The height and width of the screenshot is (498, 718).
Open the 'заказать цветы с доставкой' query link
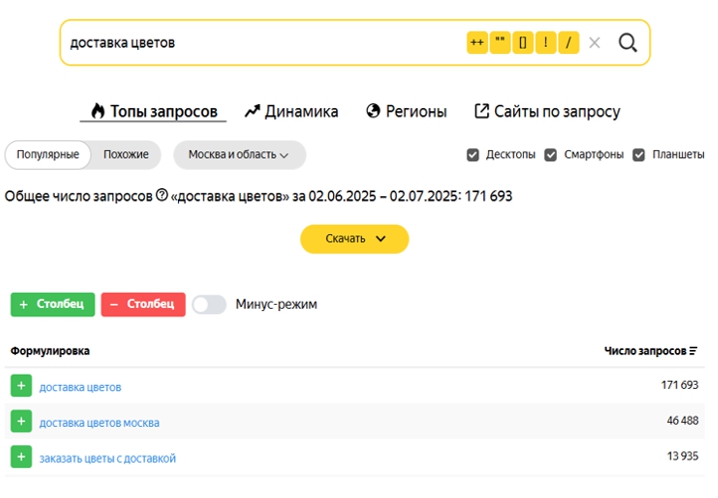tap(107, 458)
